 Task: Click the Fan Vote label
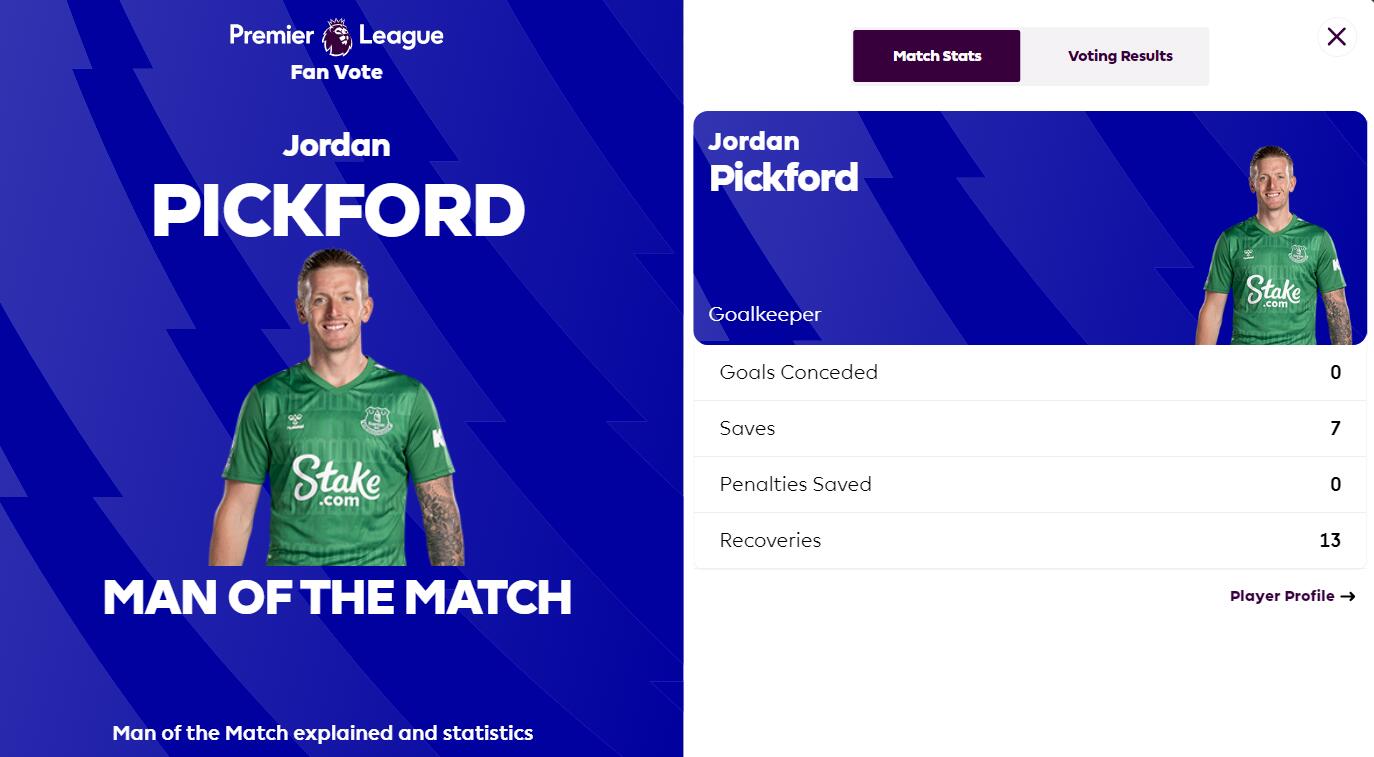coord(337,72)
